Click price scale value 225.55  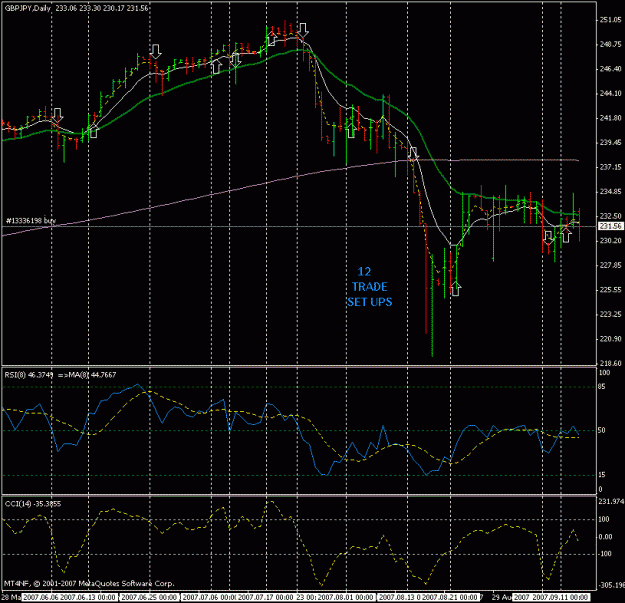coord(610,290)
